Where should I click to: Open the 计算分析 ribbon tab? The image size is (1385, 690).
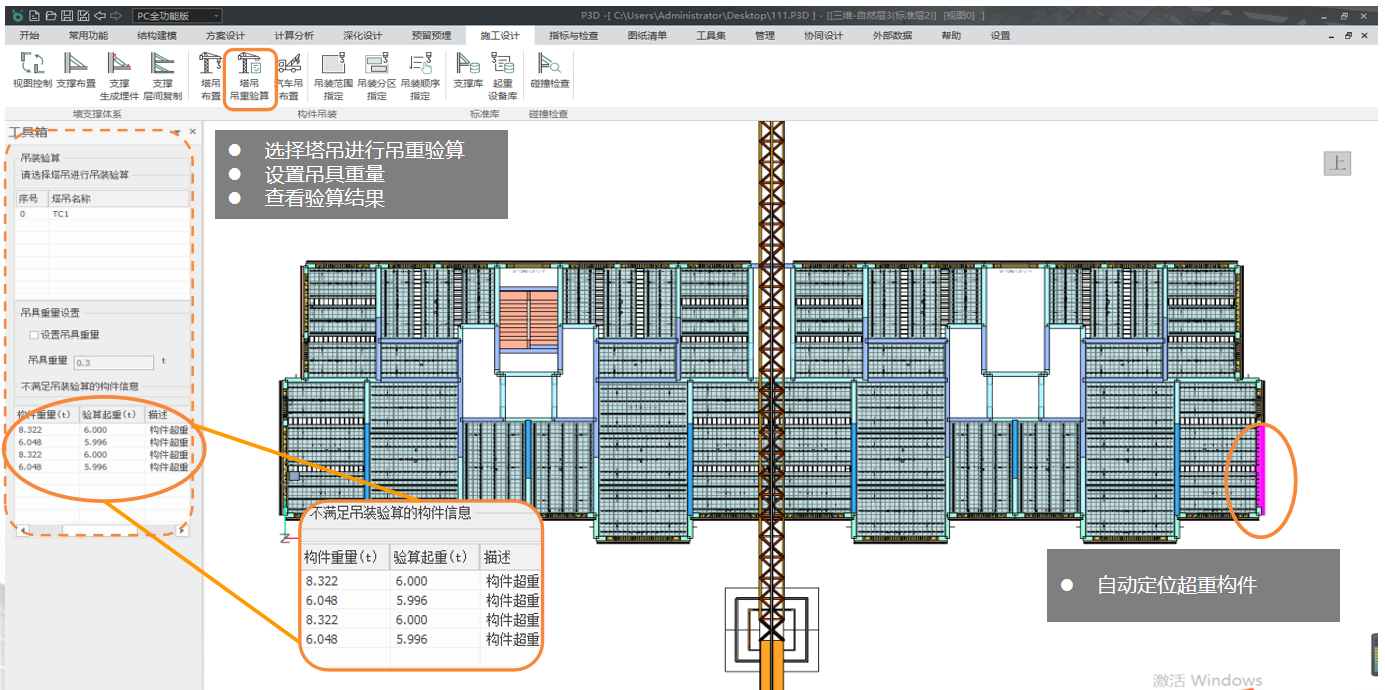tap(293, 36)
